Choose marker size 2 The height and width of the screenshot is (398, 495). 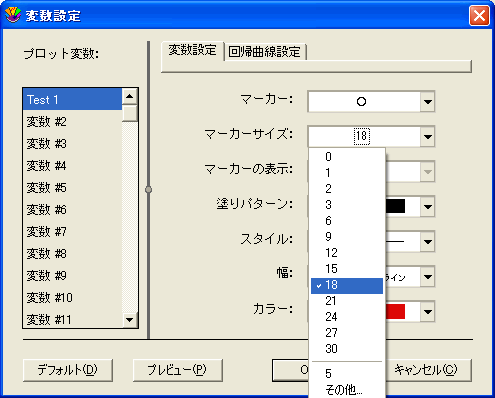347,189
